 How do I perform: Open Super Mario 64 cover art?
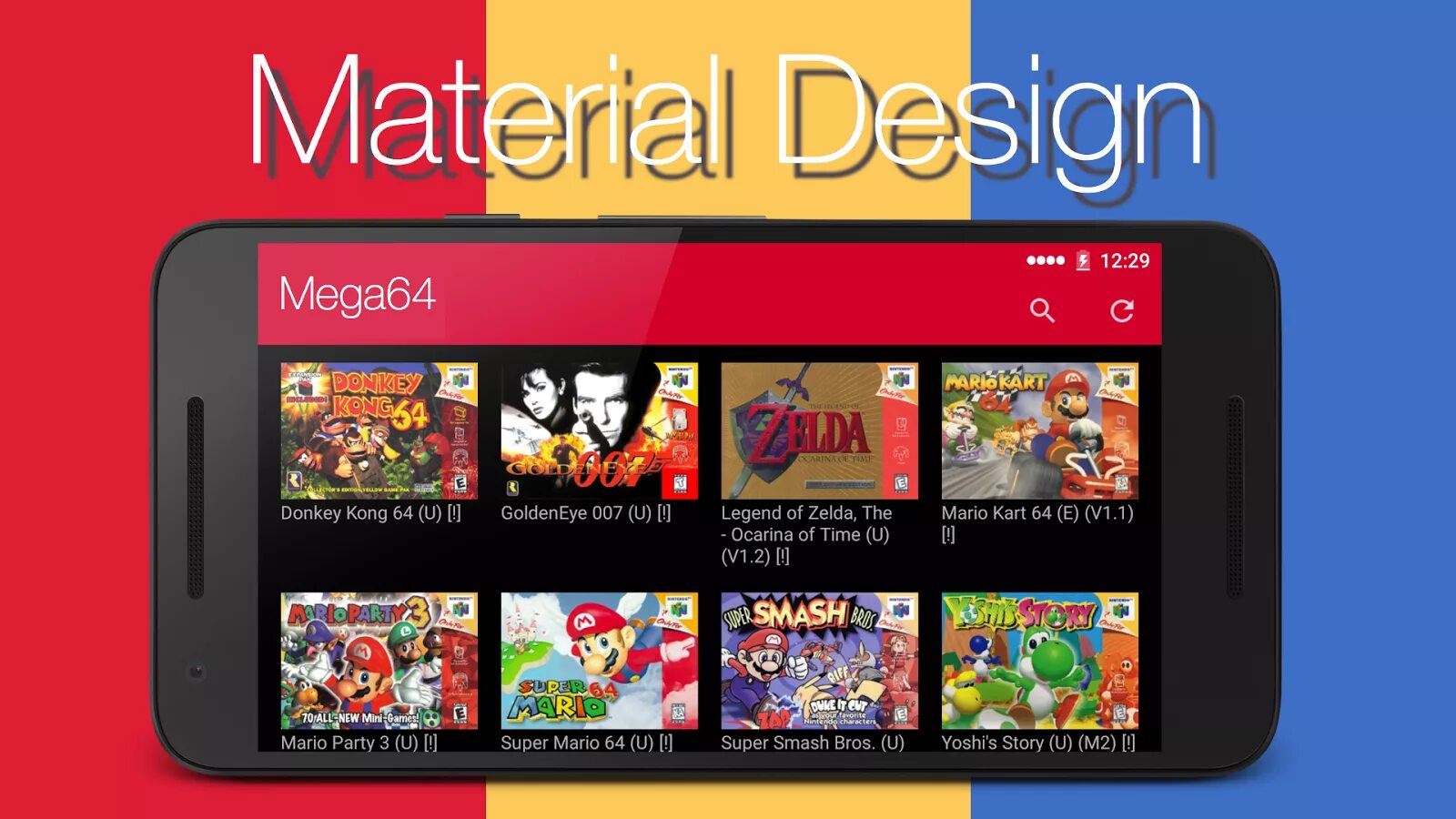599,661
